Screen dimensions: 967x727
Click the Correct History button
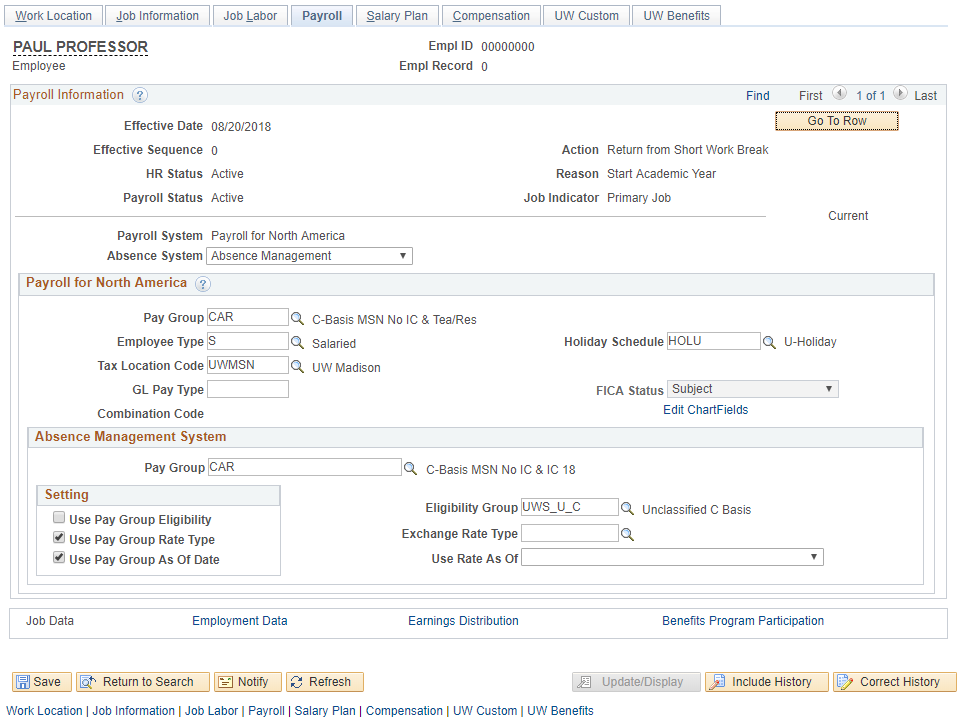[895, 682]
